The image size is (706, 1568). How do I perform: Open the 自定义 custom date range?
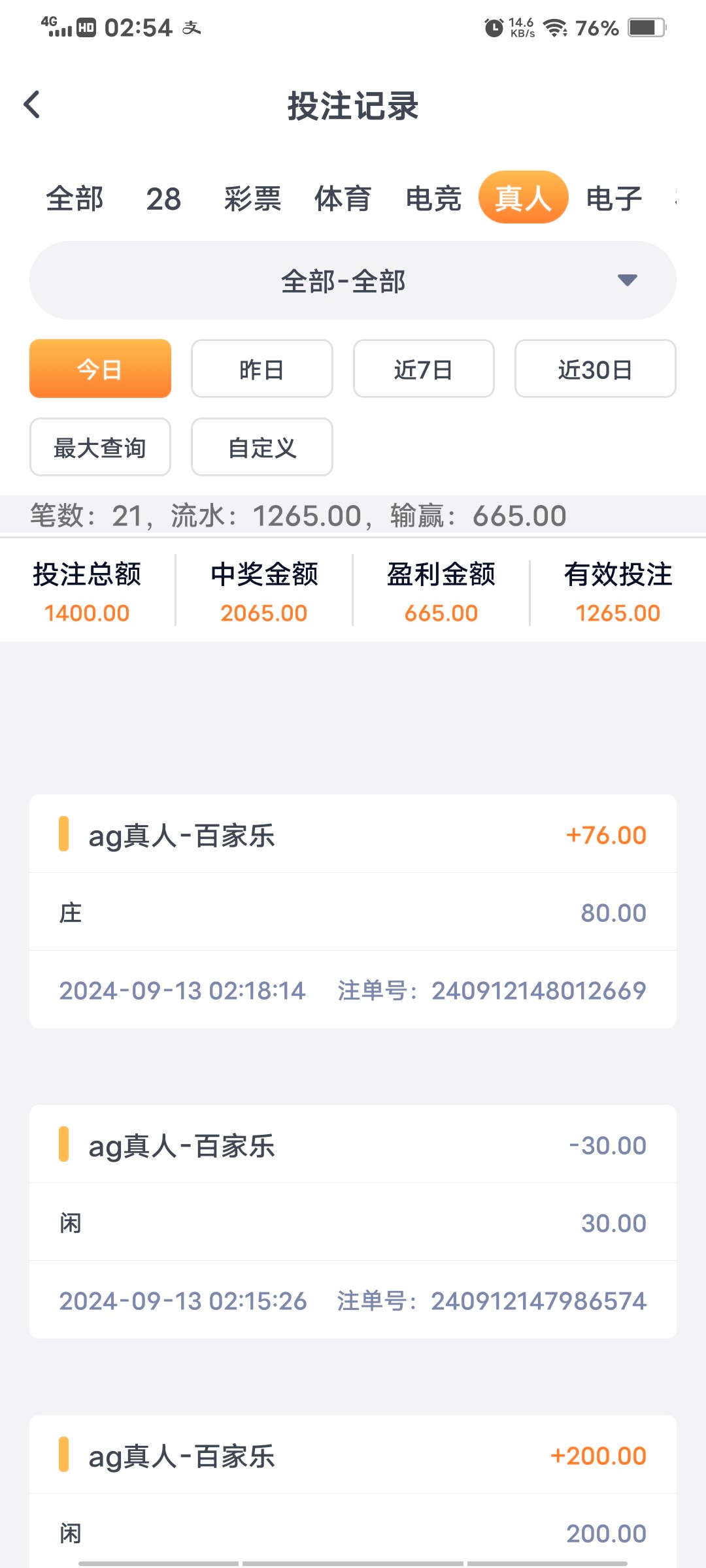(x=261, y=448)
